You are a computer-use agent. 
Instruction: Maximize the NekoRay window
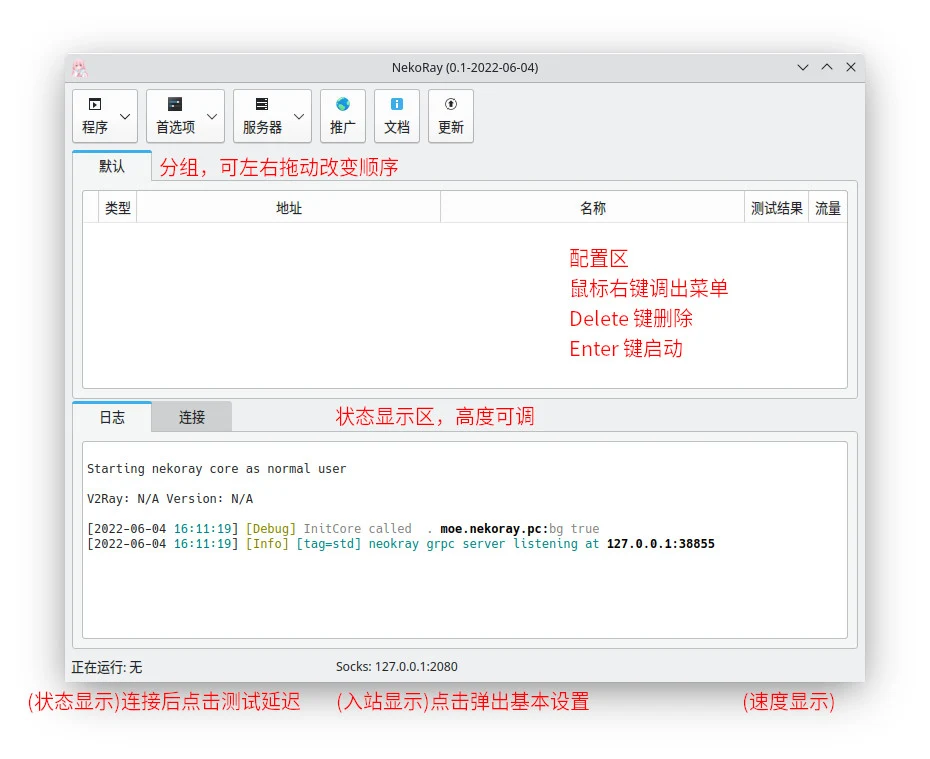tap(827, 68)
